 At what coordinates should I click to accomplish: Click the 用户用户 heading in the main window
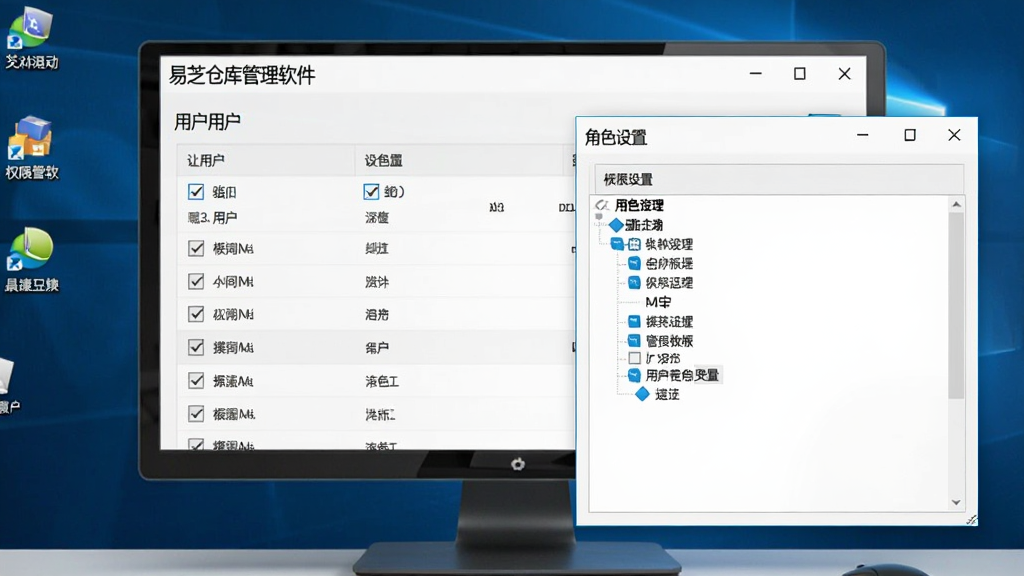[207, 121]
